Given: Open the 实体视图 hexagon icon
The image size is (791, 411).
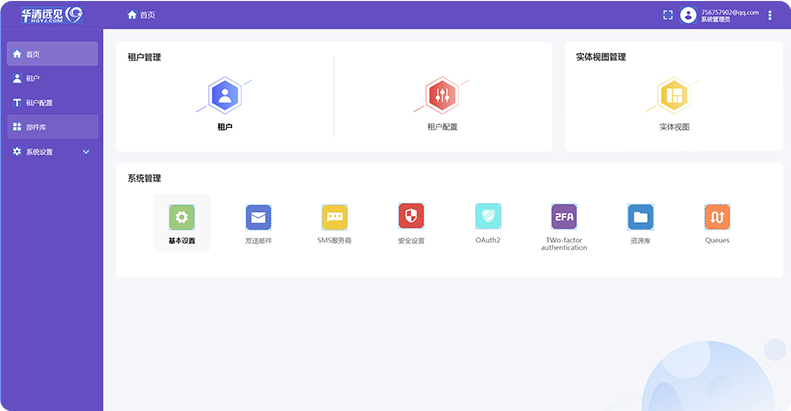Looking at the screenshot, I should click(x=673, y=96).
